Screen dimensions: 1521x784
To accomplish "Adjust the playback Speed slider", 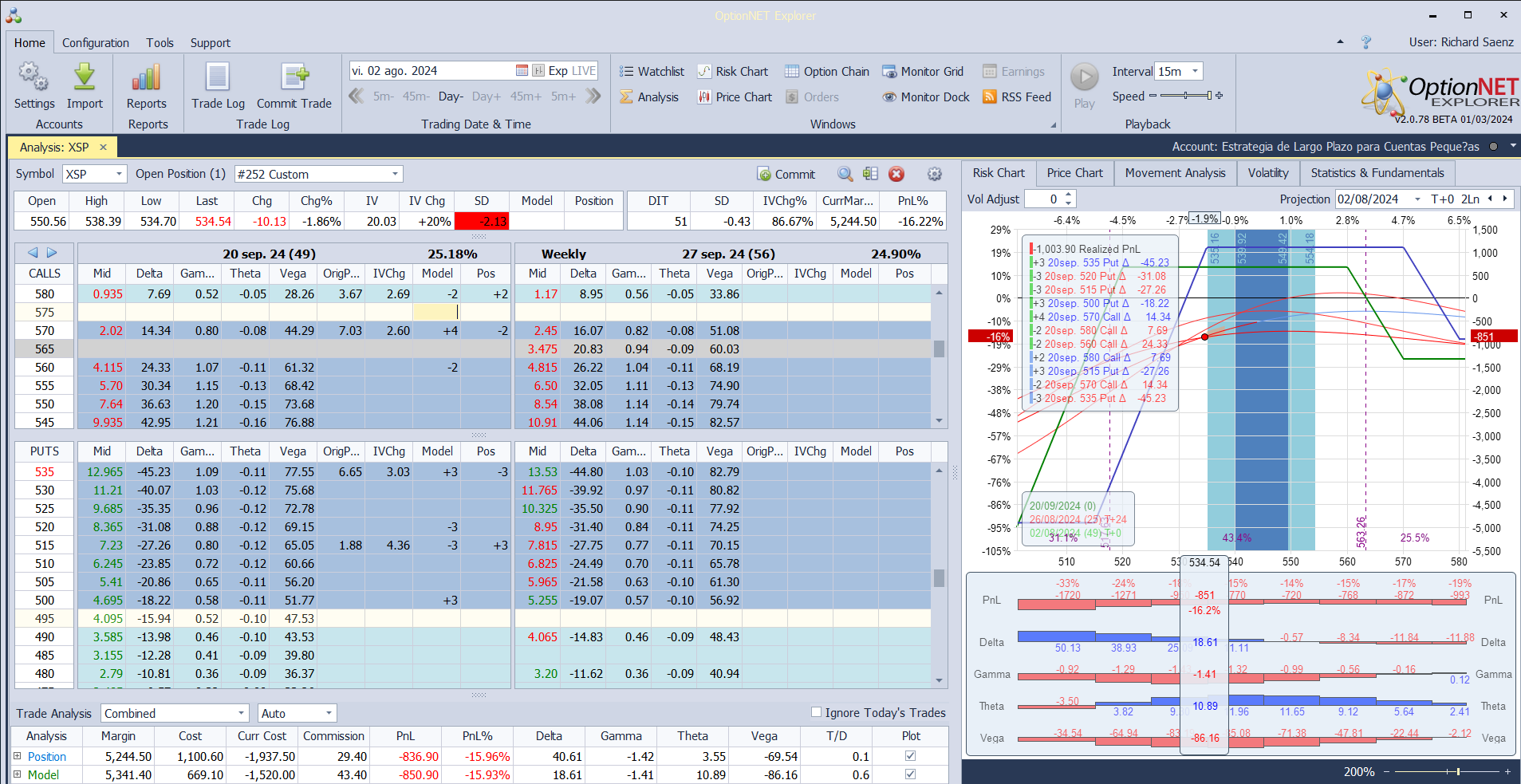I will (x=1186, y=96).
